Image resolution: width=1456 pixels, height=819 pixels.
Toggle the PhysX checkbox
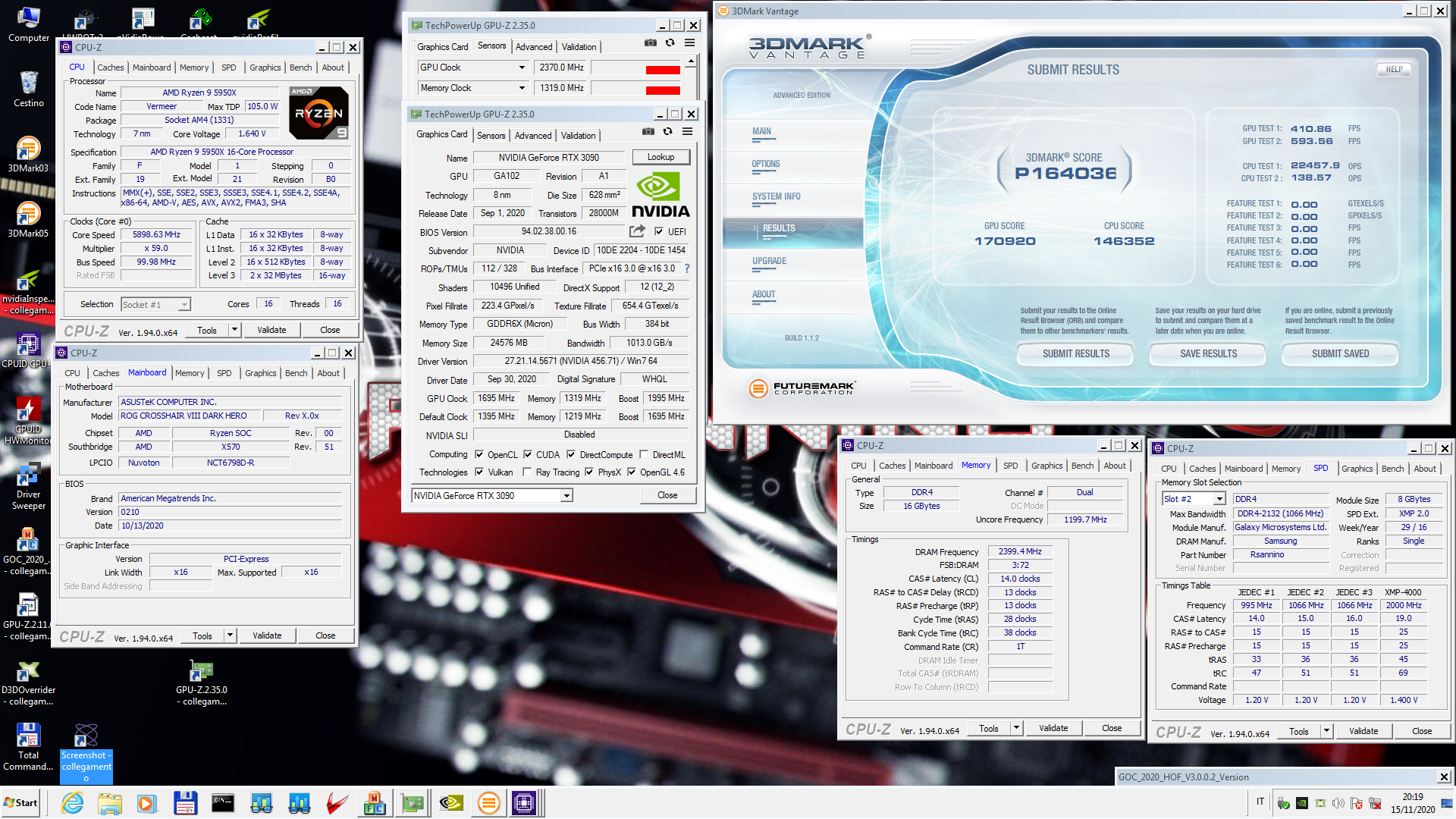click(x=589, y=472)
